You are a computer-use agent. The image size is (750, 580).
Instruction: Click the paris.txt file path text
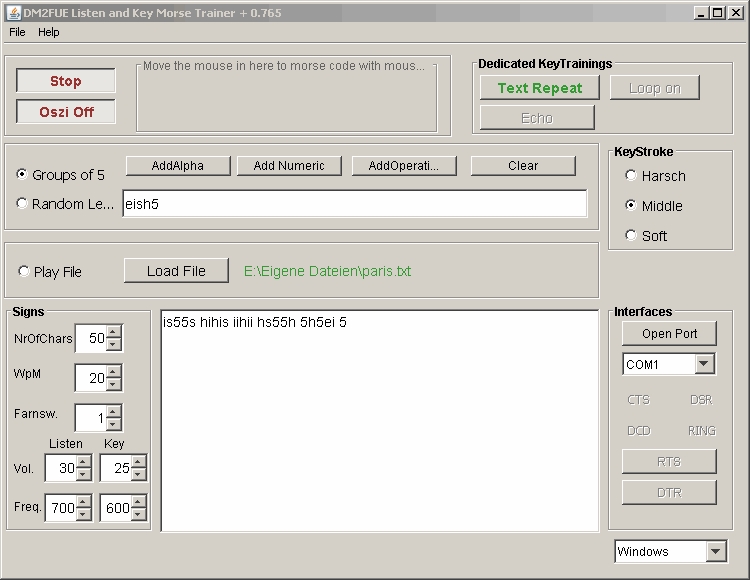pos(327,271)
